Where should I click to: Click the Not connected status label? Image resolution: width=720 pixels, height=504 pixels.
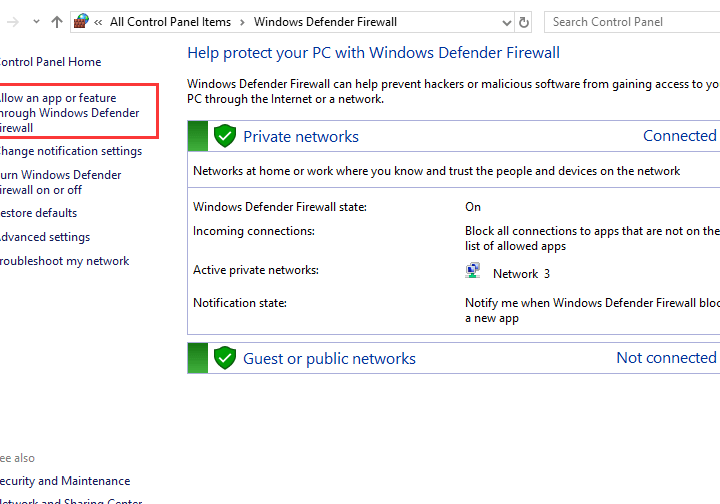666,358
